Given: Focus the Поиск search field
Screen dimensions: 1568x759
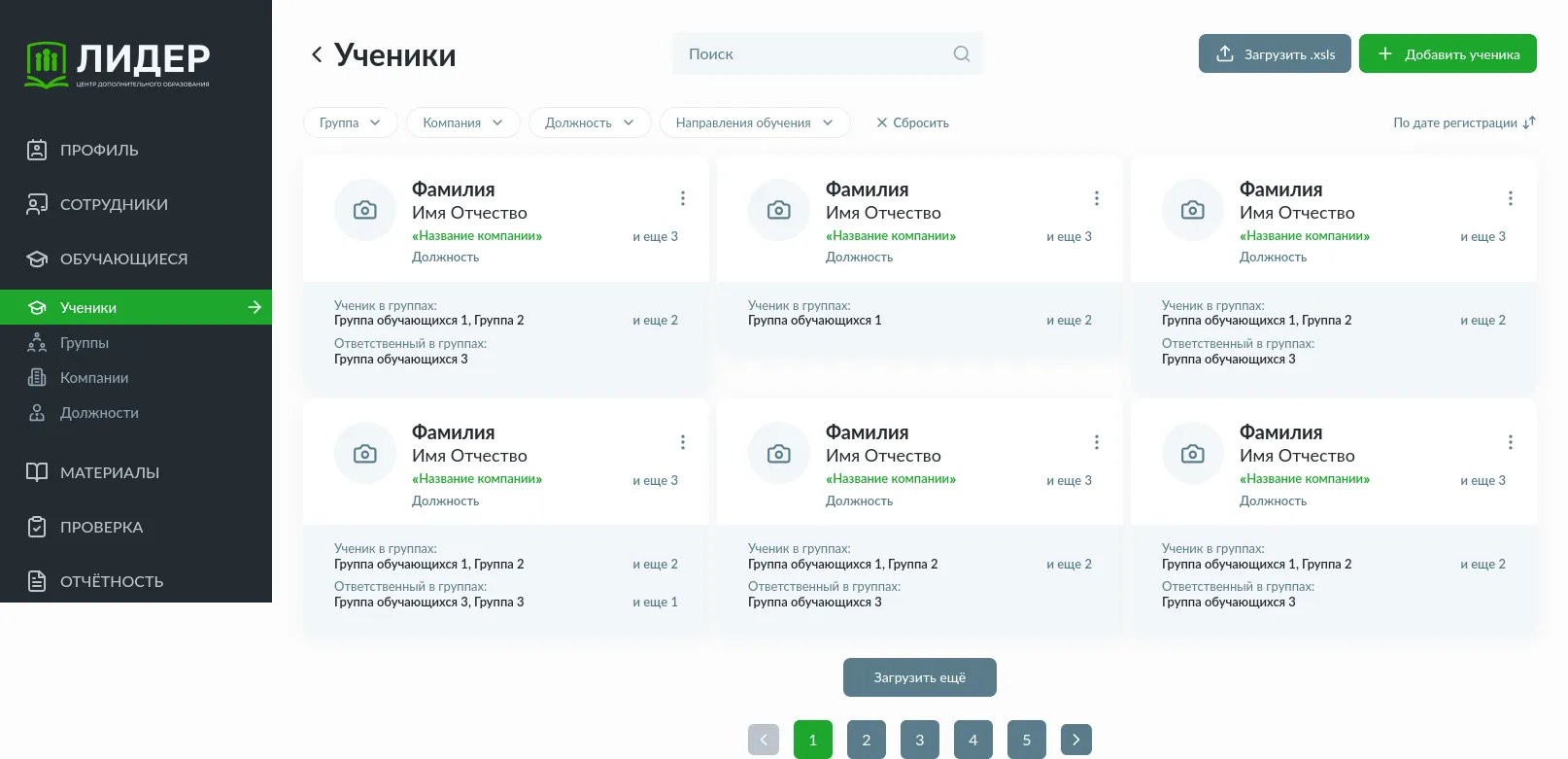Looking at the screenshot, I should [x=828, y=53].
